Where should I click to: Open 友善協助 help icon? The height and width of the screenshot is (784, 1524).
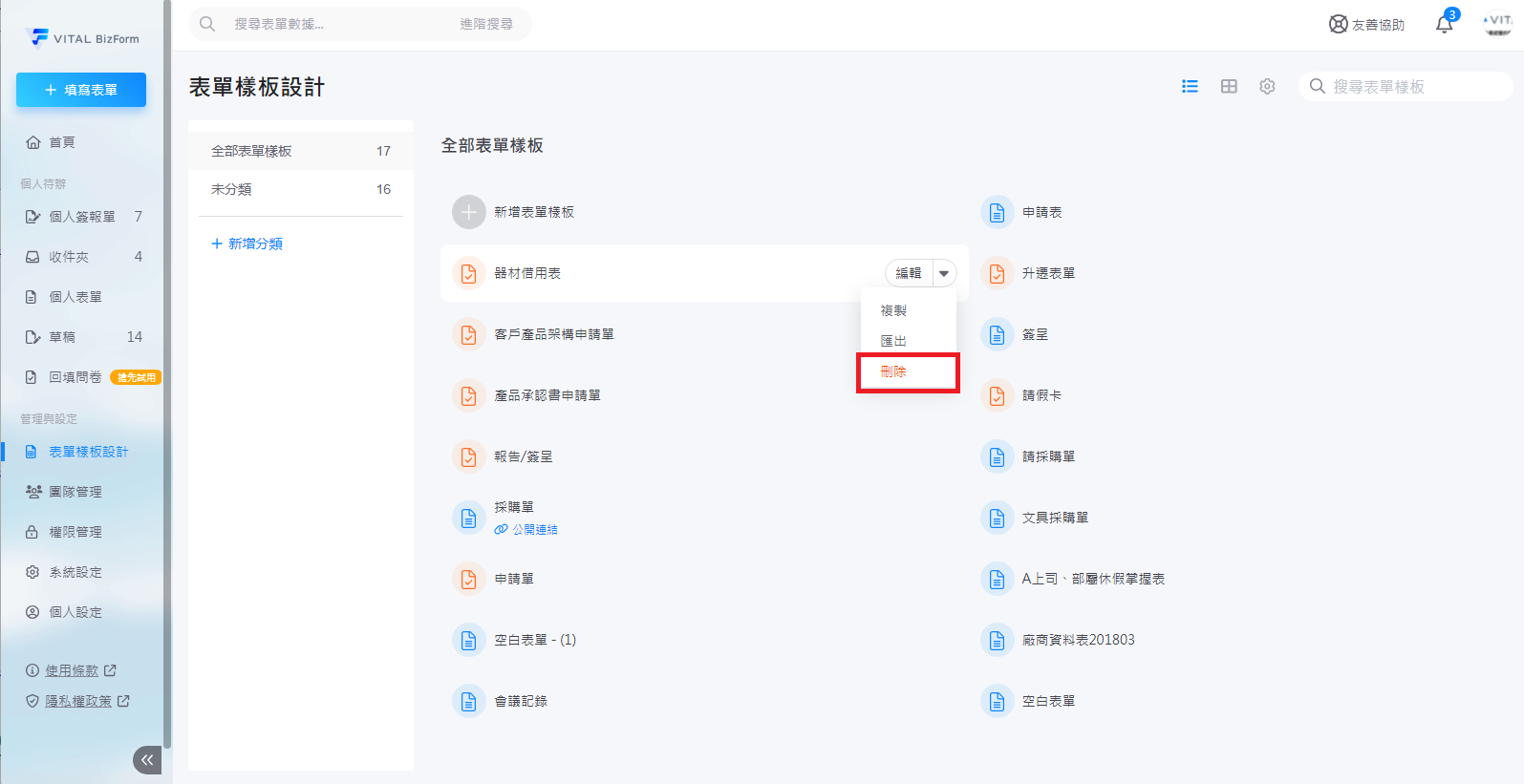click(1339, 25)
